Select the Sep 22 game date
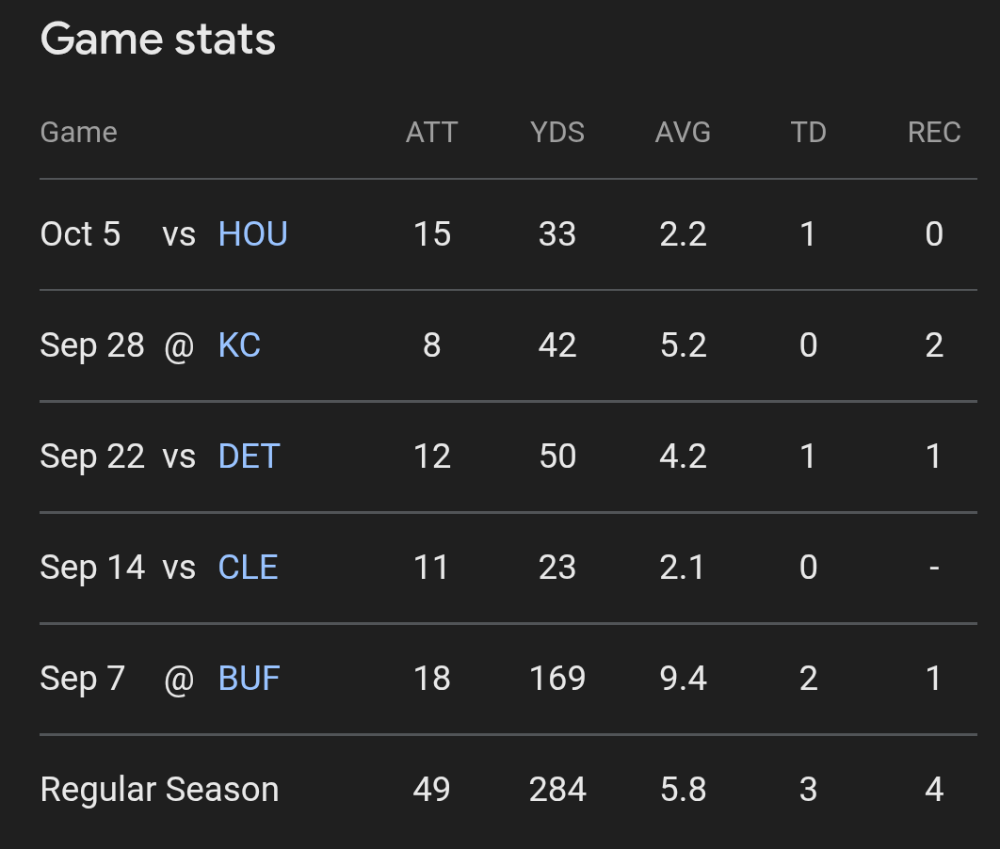This screenshot has height=849, width=1000. coord(92,456)
